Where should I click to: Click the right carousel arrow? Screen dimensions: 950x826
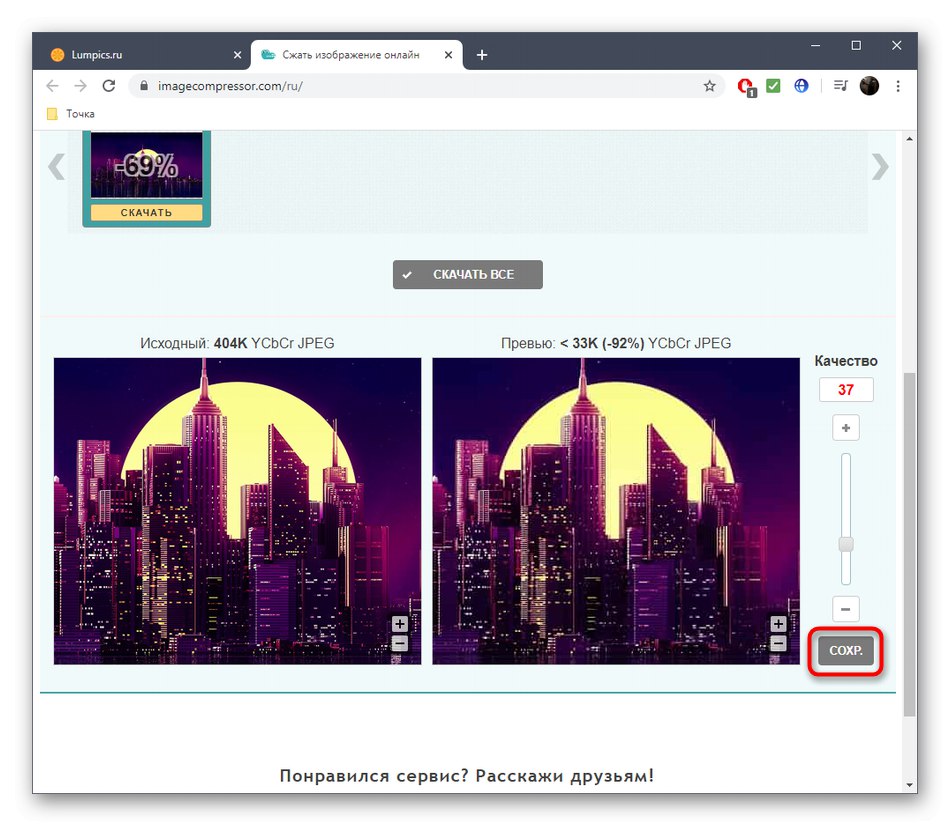879,166
